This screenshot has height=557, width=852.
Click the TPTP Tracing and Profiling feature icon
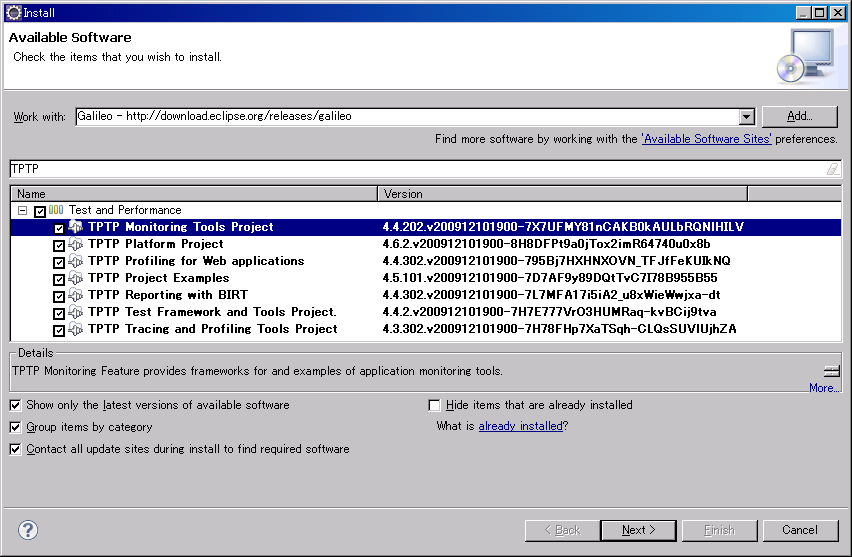coord(75,330)
